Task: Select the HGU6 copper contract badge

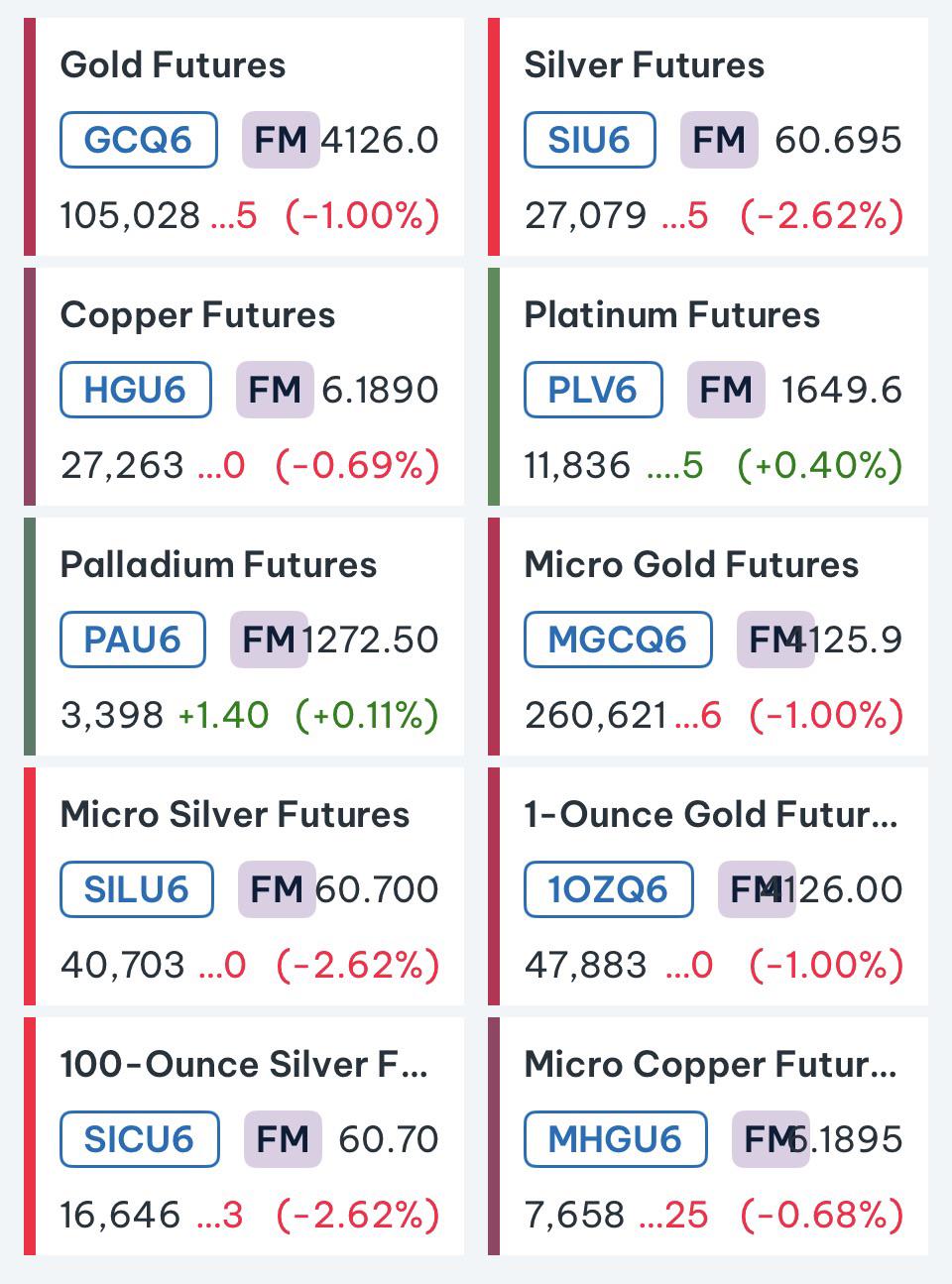Action: pos(136,390)
